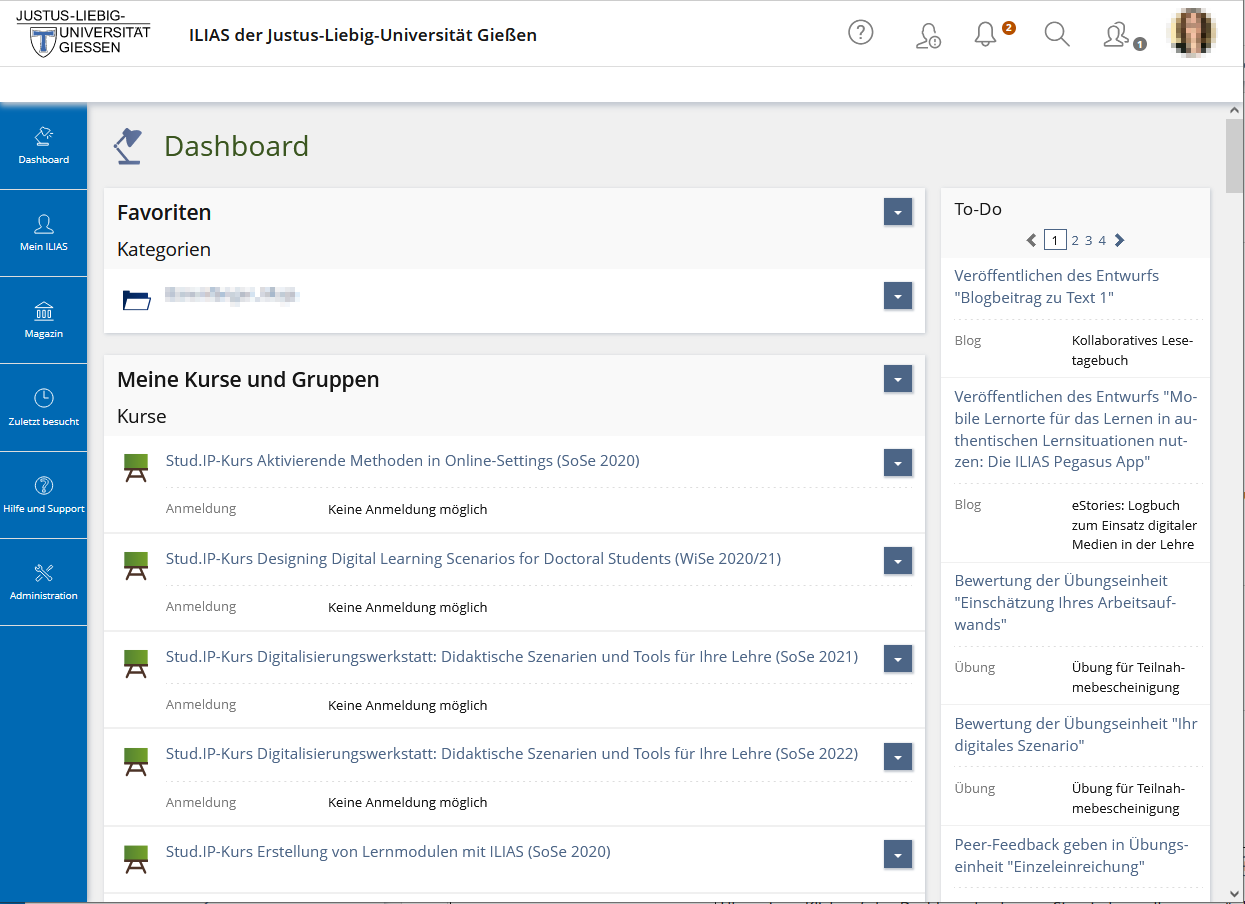Viewport: 1245px width, 904px height.
Task: Open Zuletzt besucht in sidebar
Action: click(44, 407)
